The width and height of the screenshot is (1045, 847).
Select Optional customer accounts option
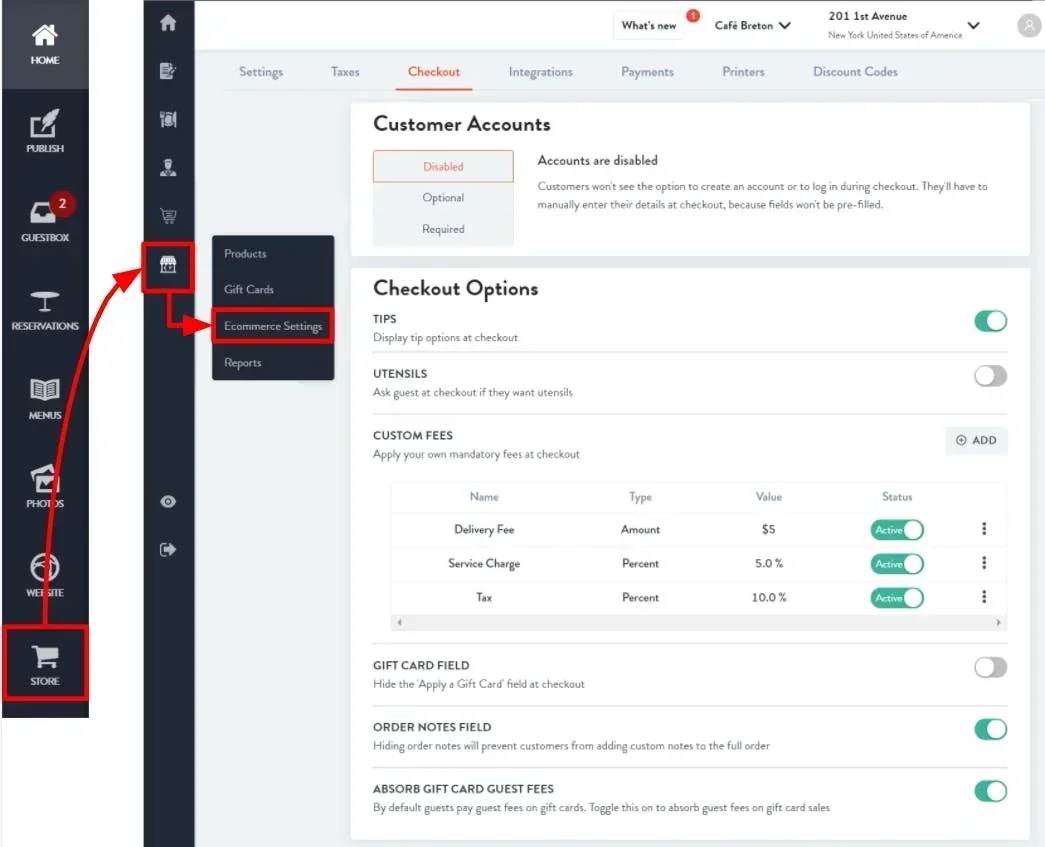click(443, 198)
